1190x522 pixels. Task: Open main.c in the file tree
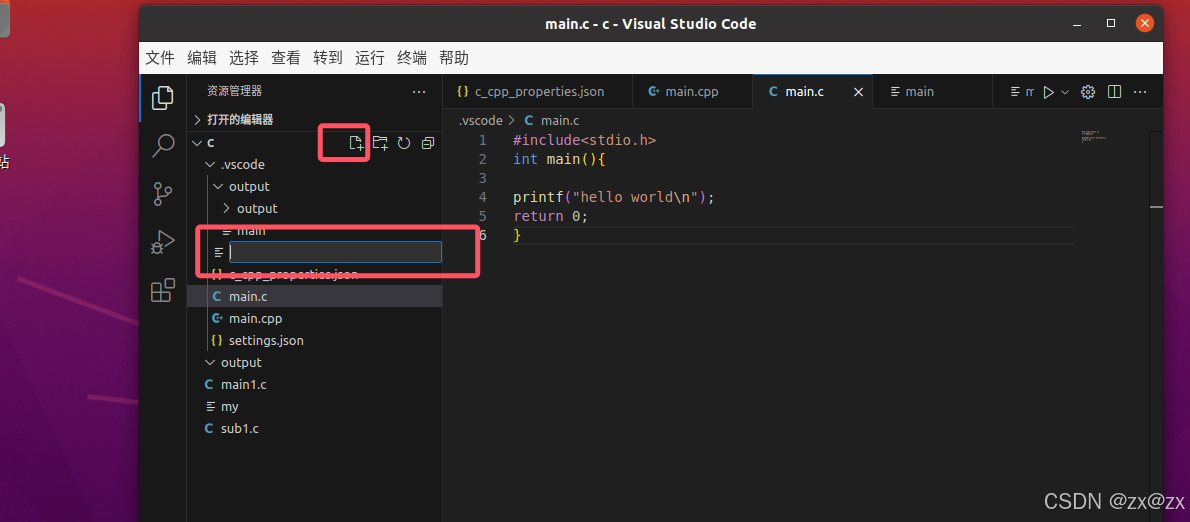point(314,297)
